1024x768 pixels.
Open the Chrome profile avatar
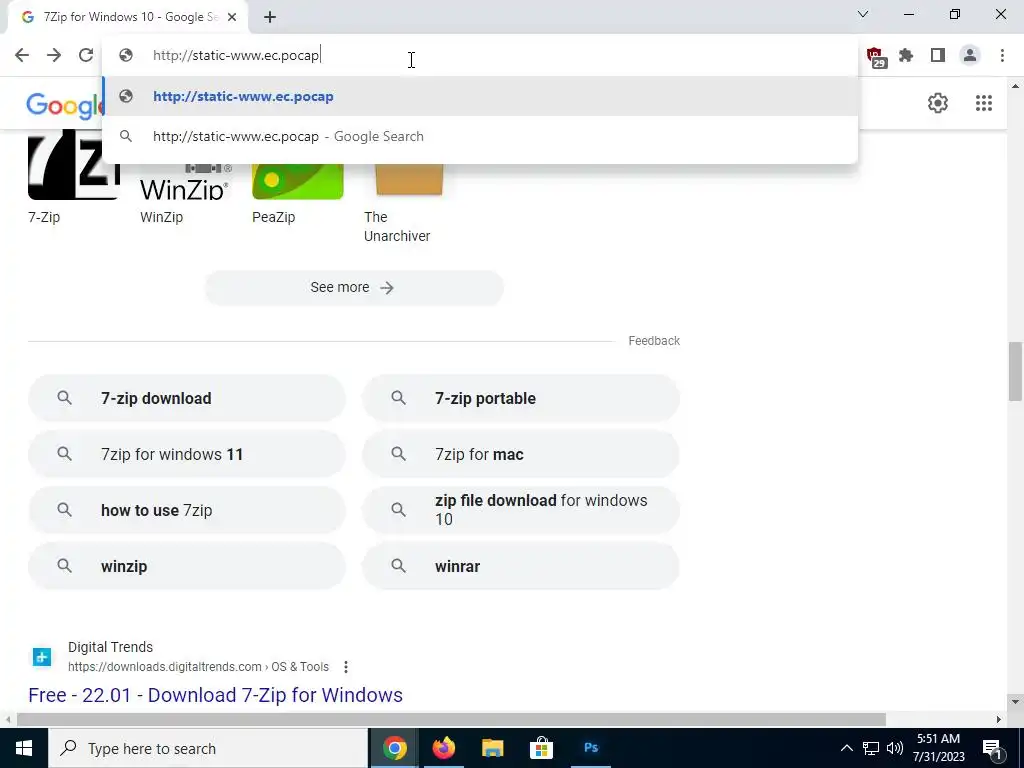pyautogui.click(x=970, y=56)
